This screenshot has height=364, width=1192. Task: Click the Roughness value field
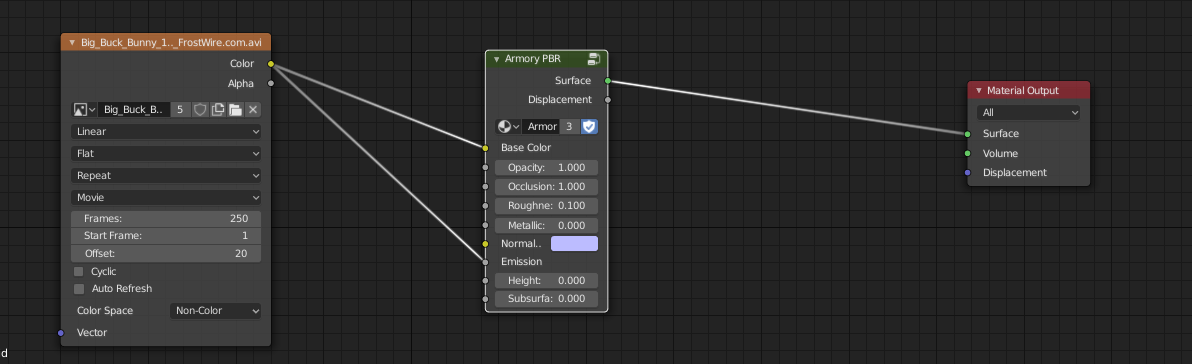pyautogui.click(x=547, y=206)
